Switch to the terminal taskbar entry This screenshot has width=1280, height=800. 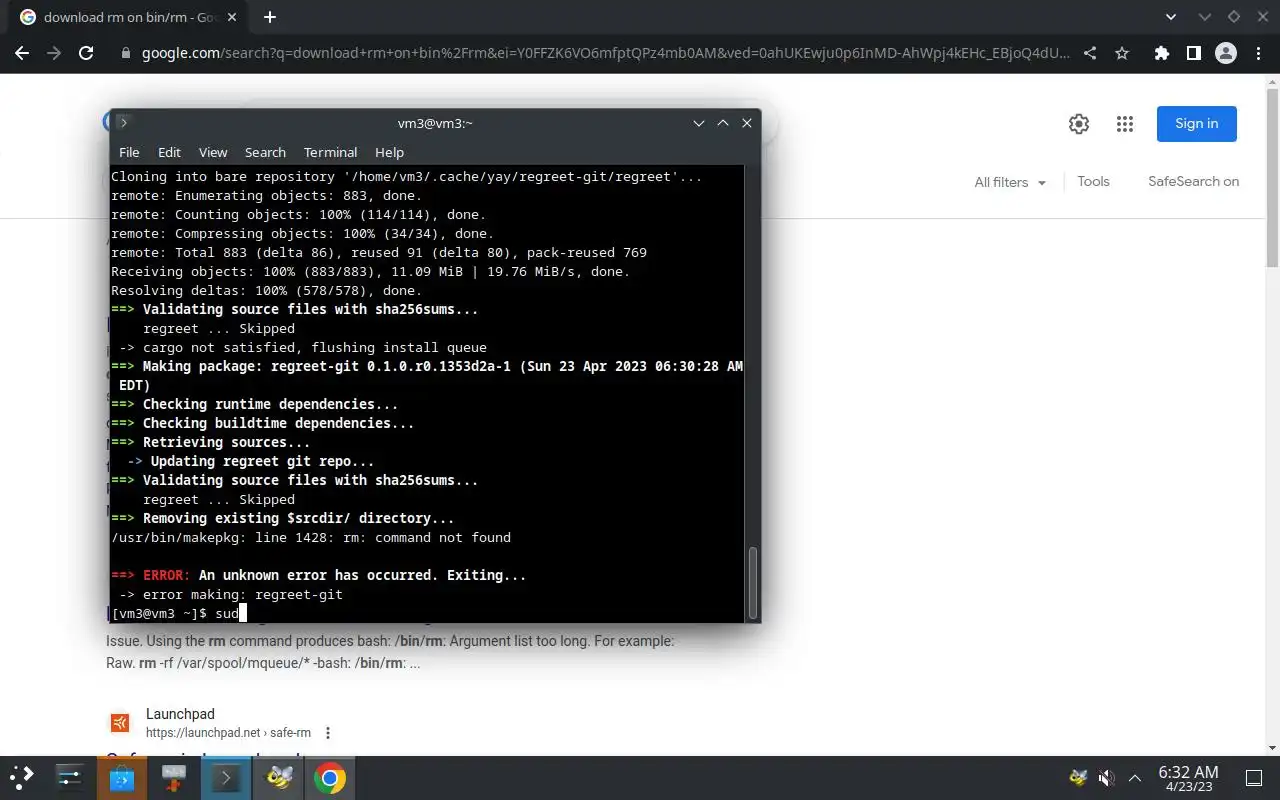coord(225,777)
